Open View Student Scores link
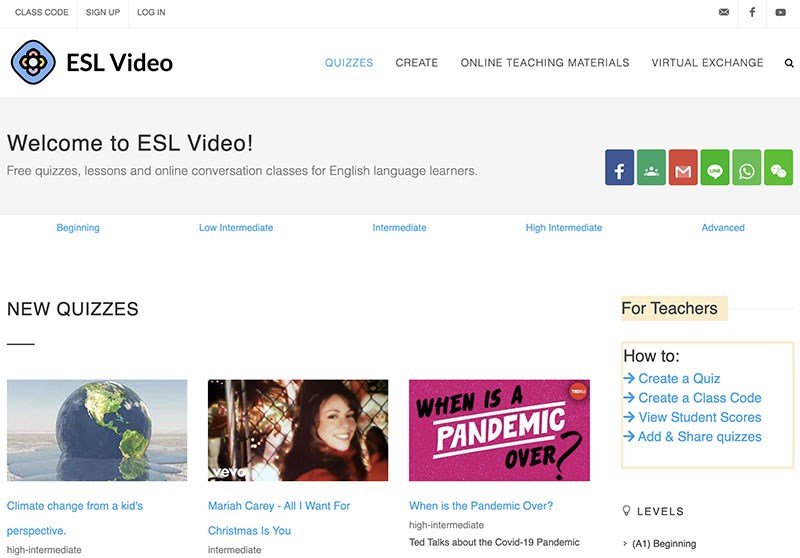 (x=699, y=417)
